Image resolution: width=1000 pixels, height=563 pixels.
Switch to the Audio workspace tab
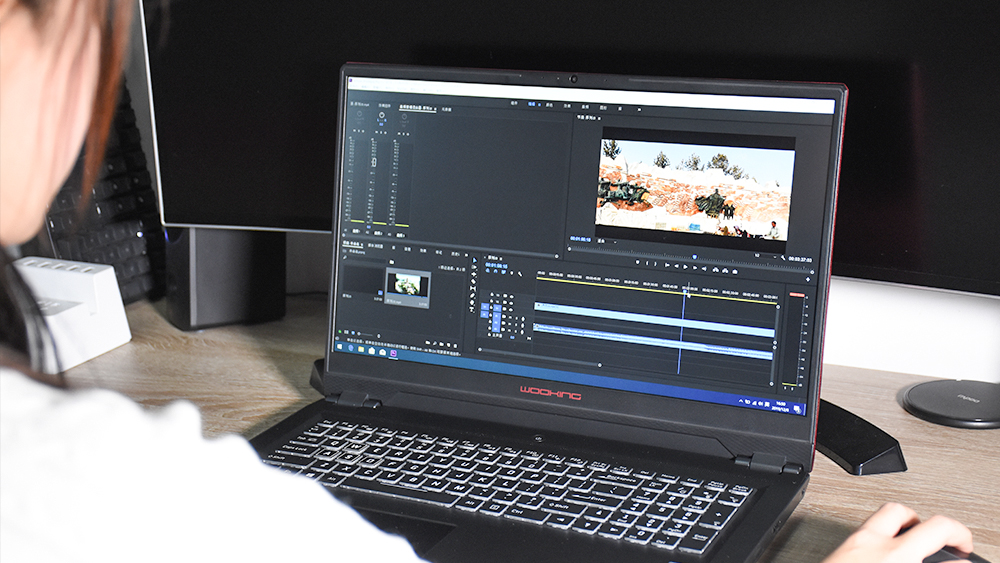(x=585, y=106)
